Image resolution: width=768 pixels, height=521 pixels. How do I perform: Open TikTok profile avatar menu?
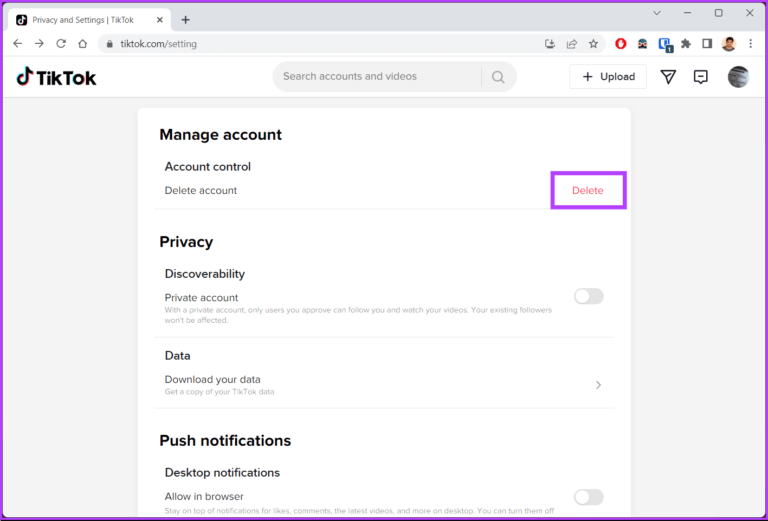click(x=738, y=77)
